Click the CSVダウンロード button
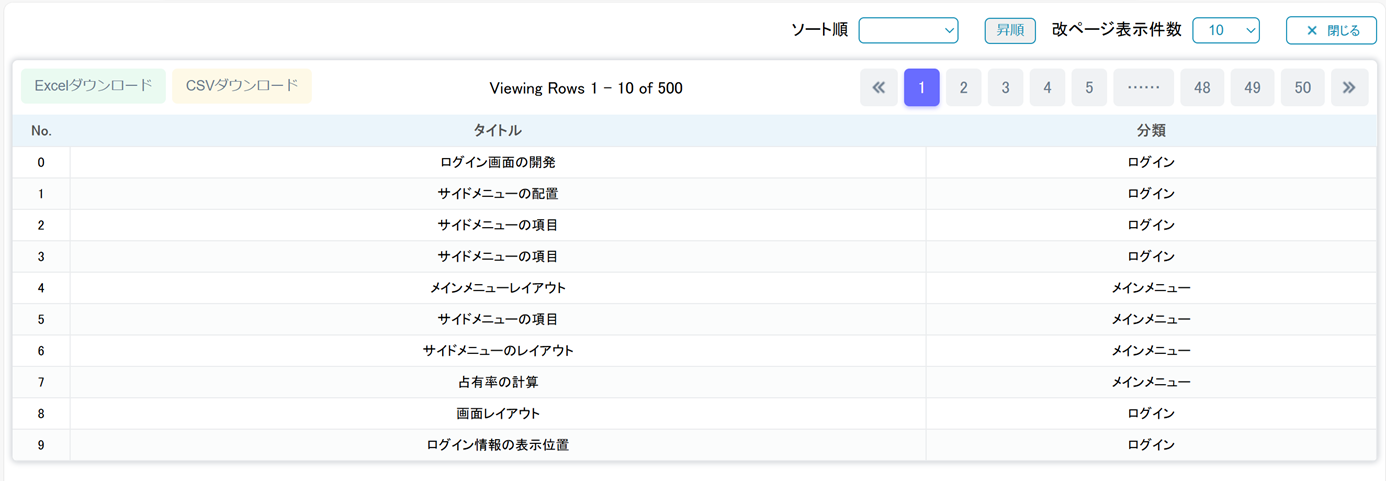This screenshot has width=1386, height=481. pyautogui.click(x=242, y=86)
